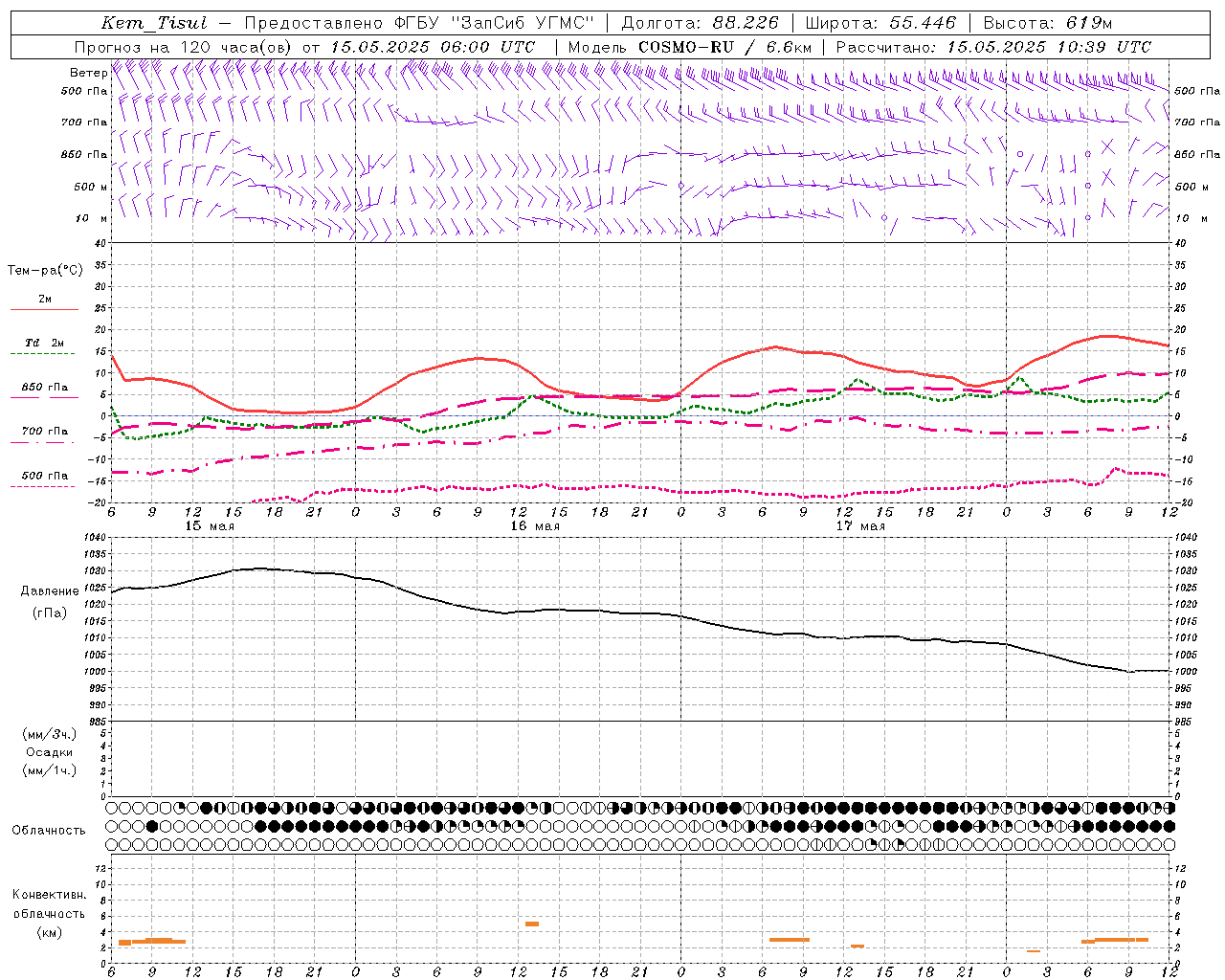Click the (мм/3ч.) precipitation unit label
This screenshot has width=1225, height=980.
pos(50,734)
